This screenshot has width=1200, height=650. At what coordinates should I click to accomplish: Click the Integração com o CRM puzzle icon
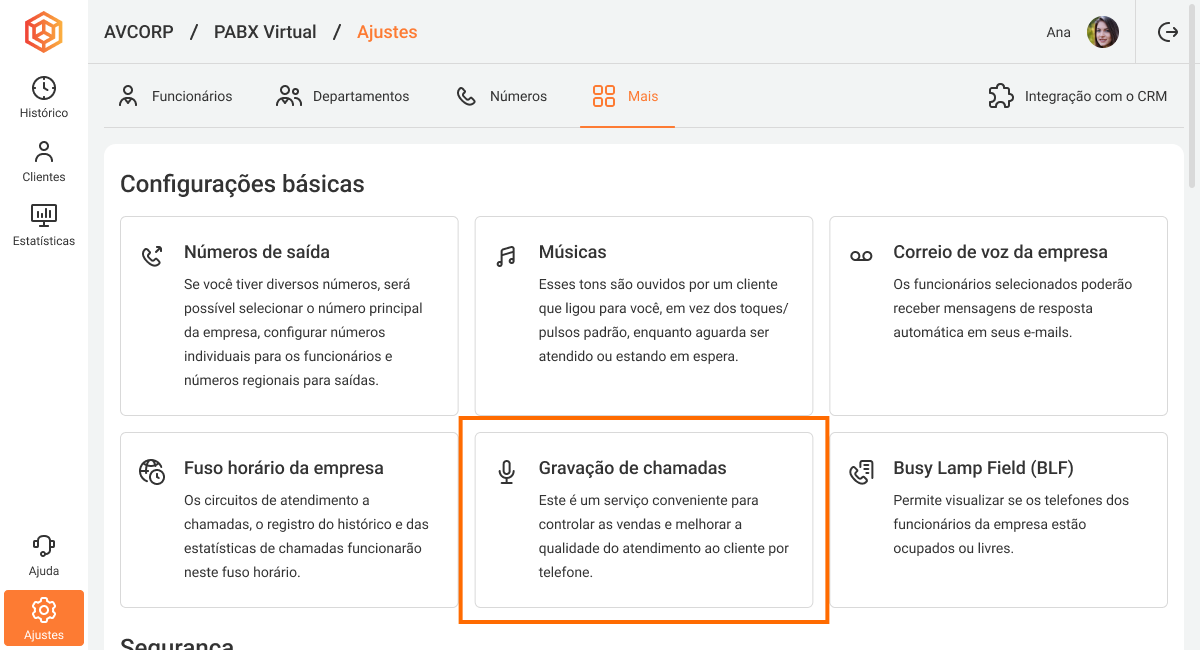(1000, 96)
